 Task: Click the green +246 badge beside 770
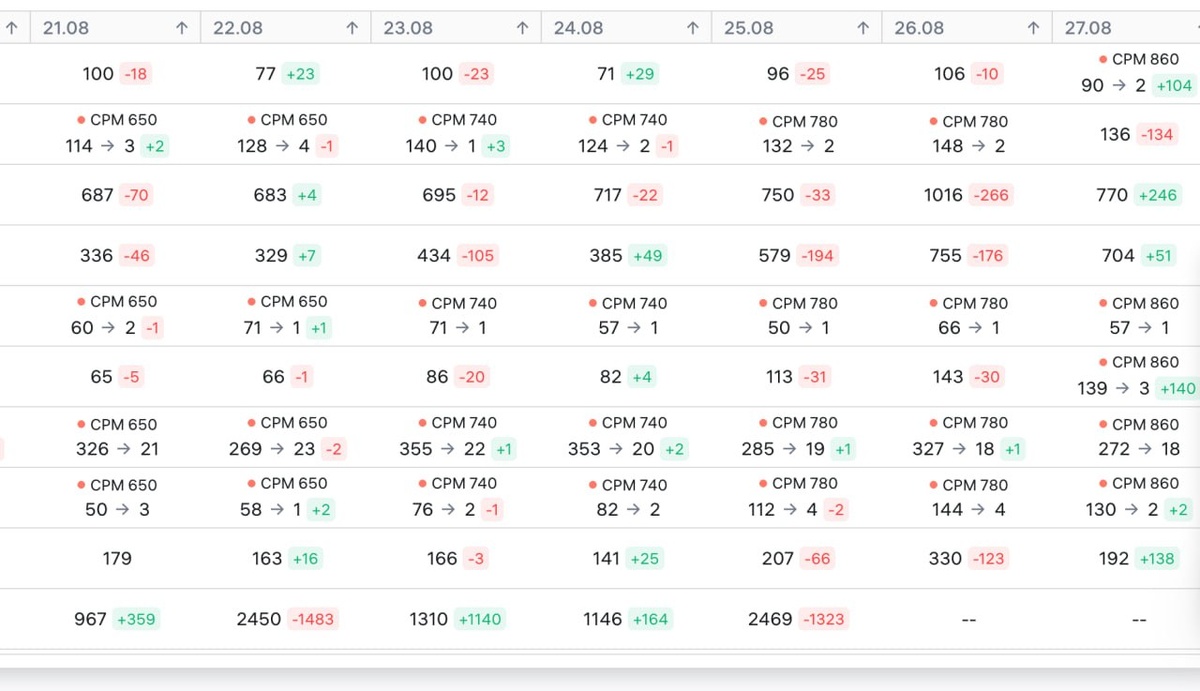coord(1157,195)
